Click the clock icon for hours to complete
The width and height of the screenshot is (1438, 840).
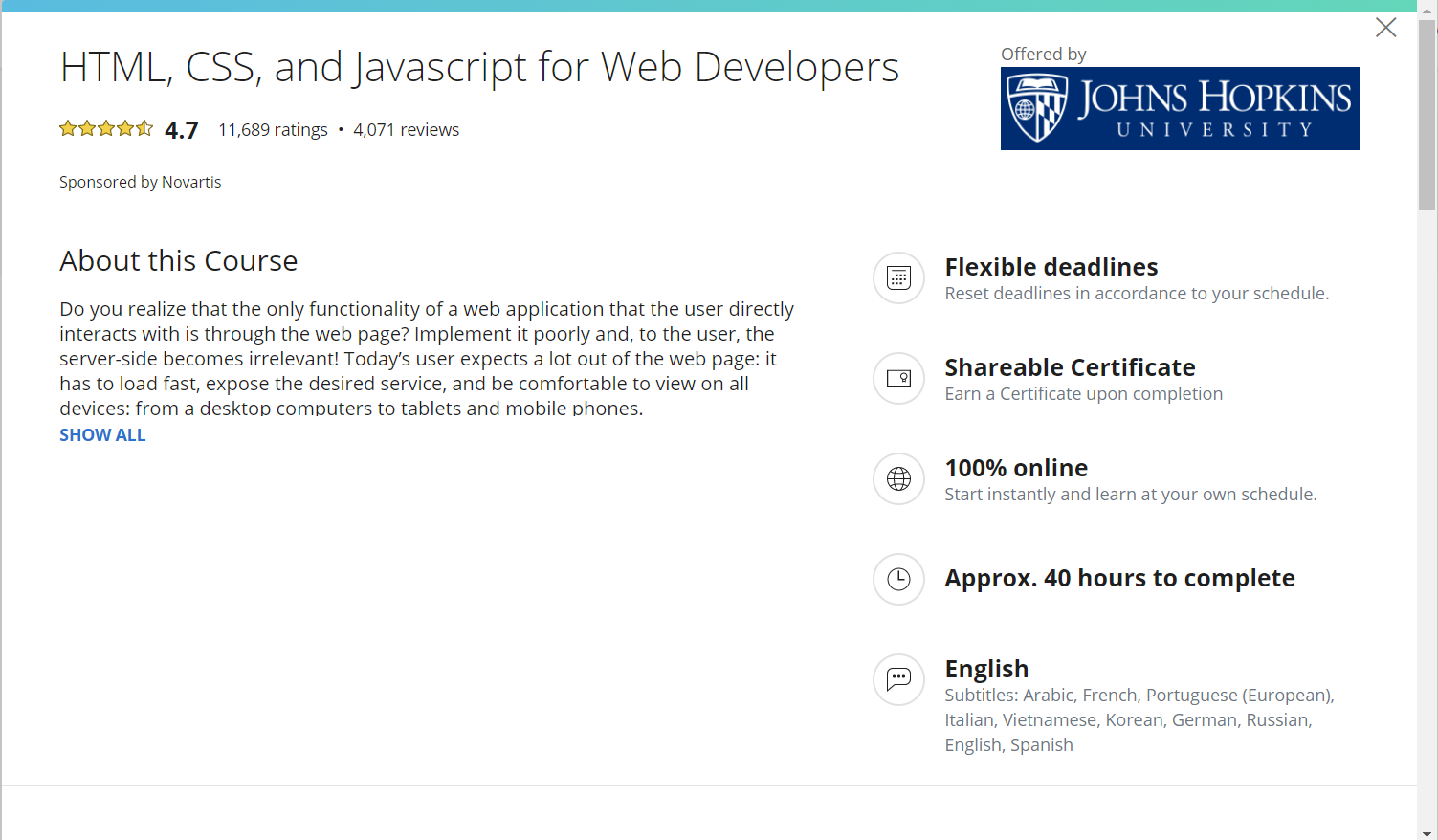click(x=898, y=579)
